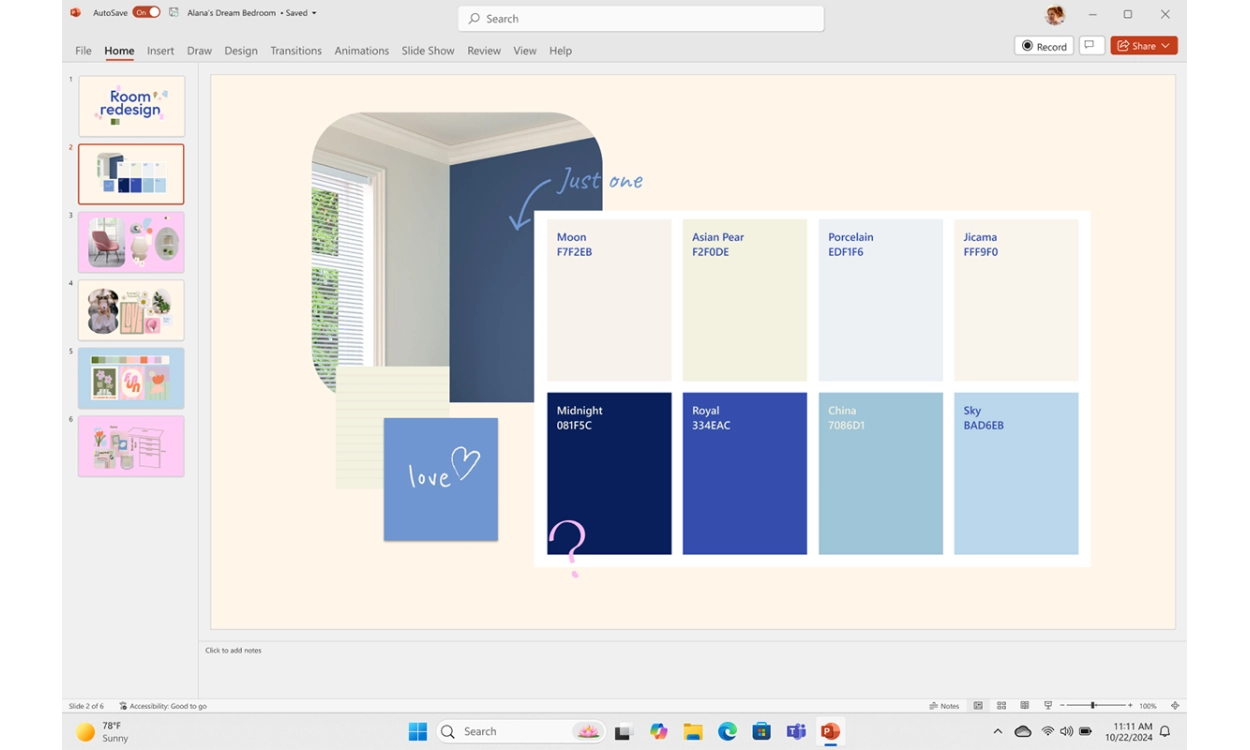Select Normal view icon in status bar
1250x750 pixels.
pos(978,706)
